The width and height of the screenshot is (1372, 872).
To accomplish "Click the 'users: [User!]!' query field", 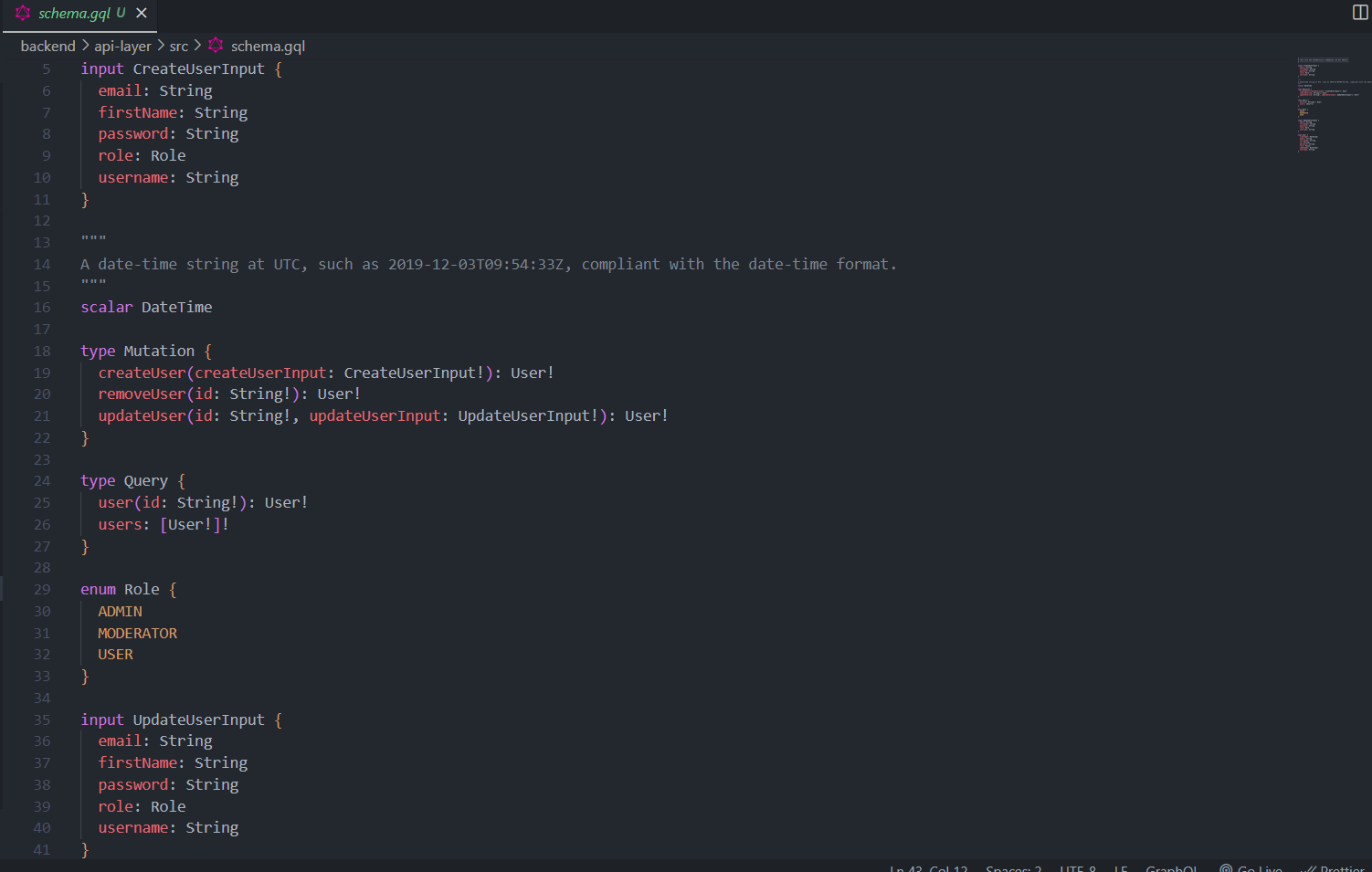I will coord(164,524).
